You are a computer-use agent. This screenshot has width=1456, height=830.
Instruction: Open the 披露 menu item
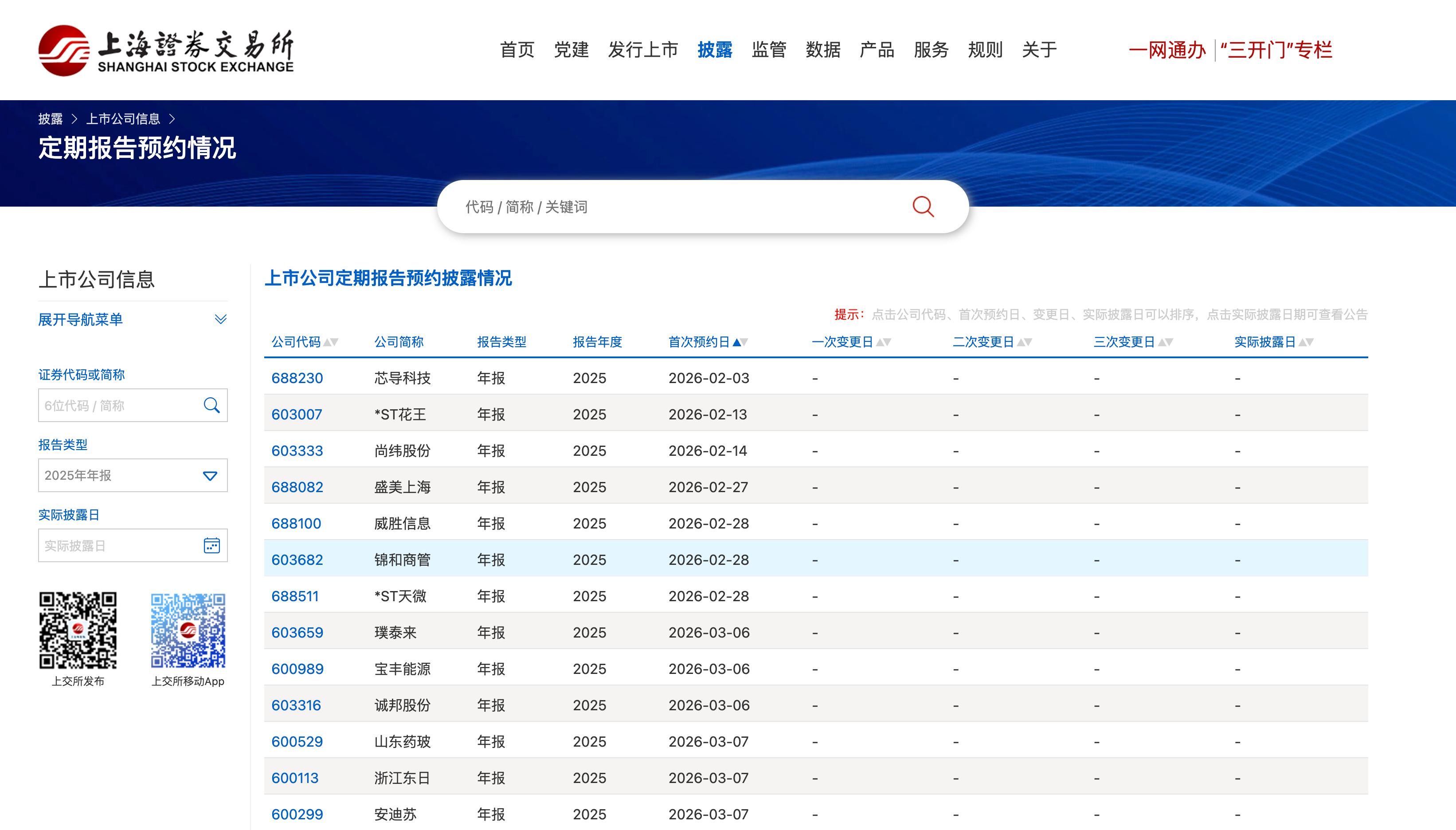click(715, 50)
